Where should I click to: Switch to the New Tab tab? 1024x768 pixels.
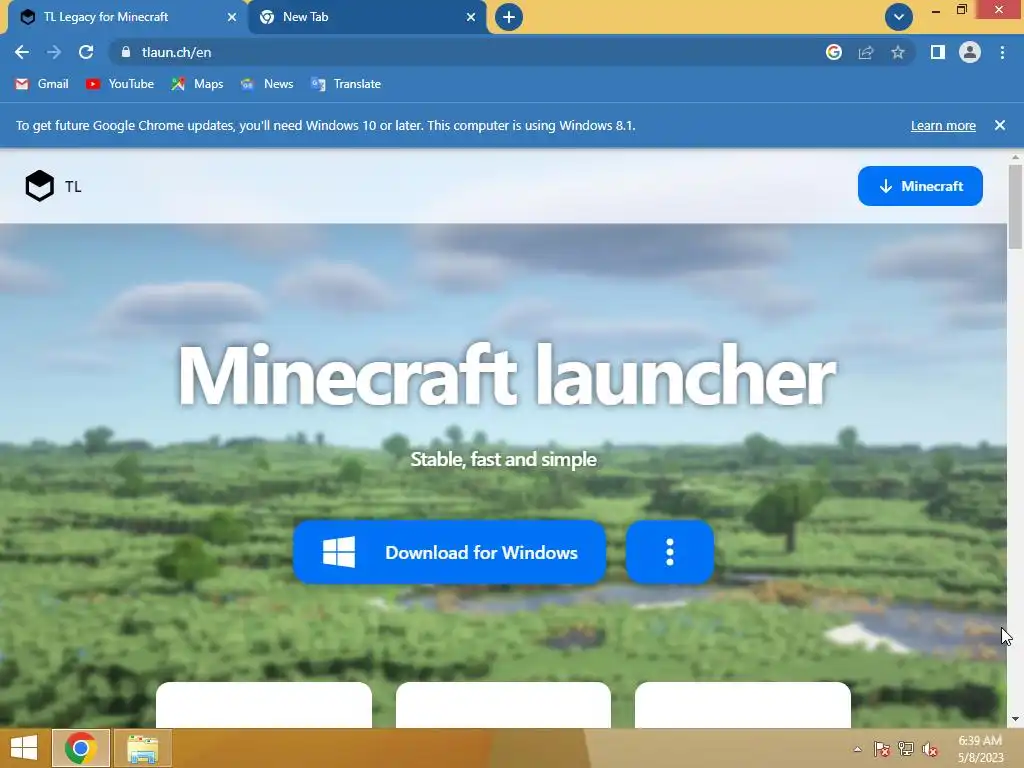[368, 17]
